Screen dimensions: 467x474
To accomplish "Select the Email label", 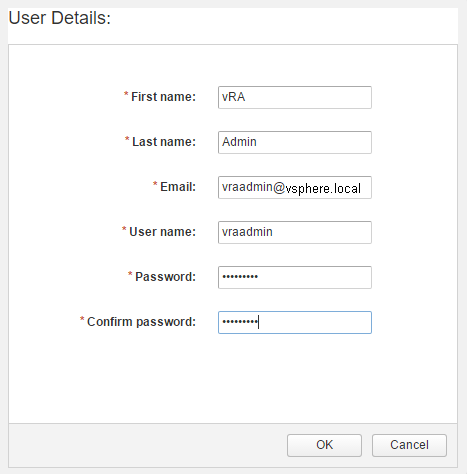I will (178, 187).
